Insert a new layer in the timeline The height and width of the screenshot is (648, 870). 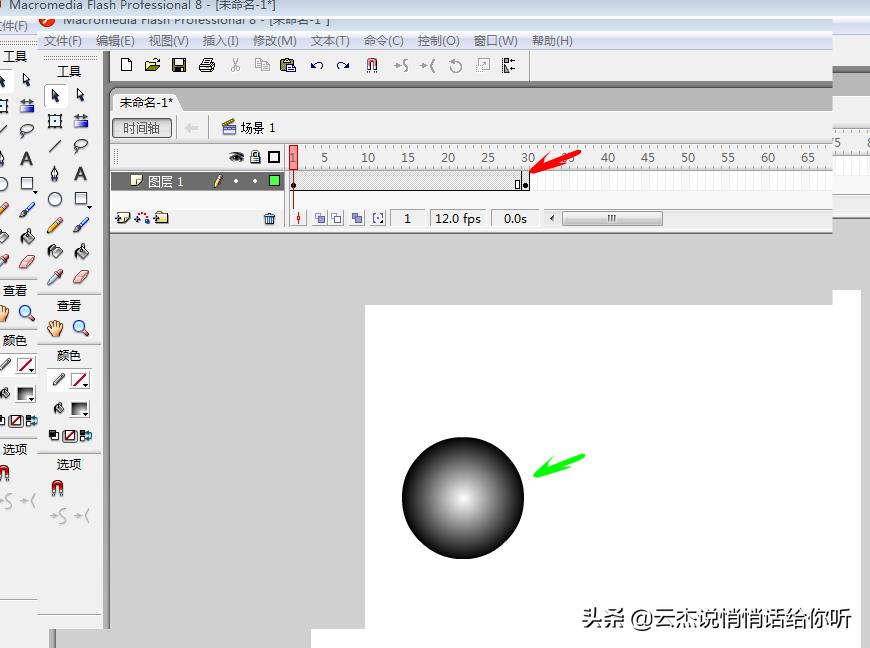(121, 218)
